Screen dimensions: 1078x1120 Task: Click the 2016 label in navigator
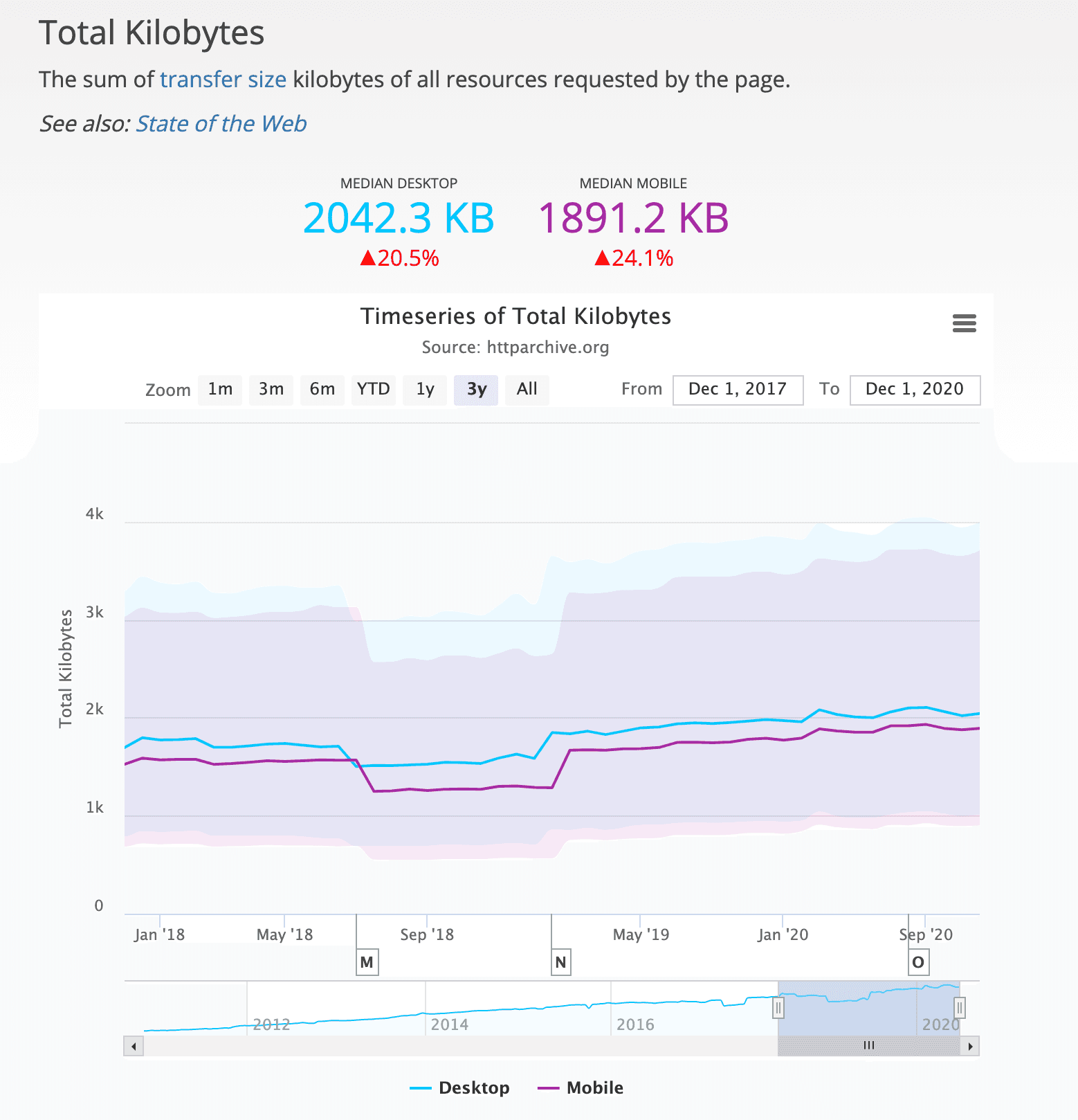point(635,1024)
